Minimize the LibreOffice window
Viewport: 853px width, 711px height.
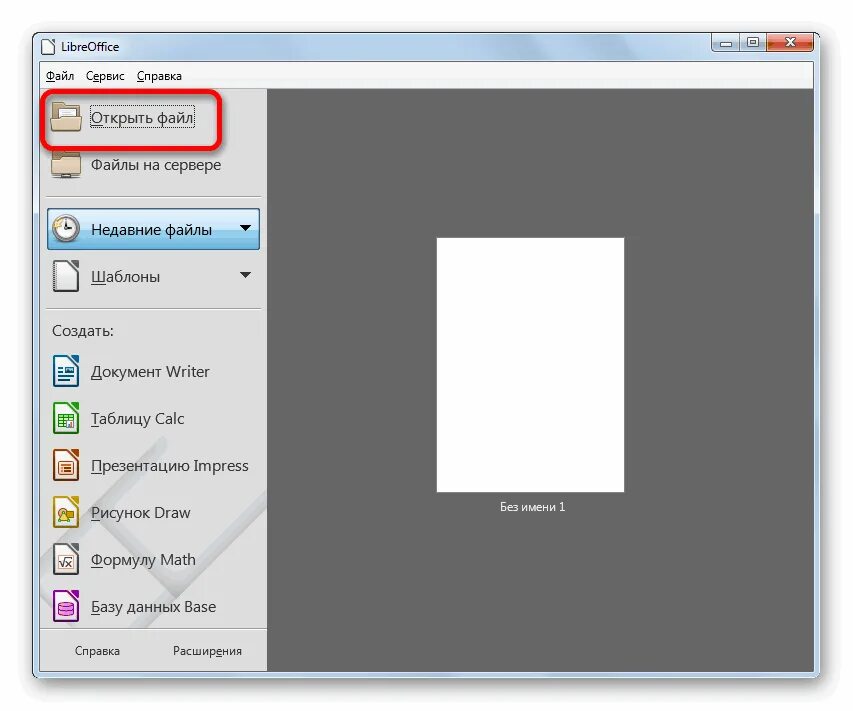coord(726,43)
